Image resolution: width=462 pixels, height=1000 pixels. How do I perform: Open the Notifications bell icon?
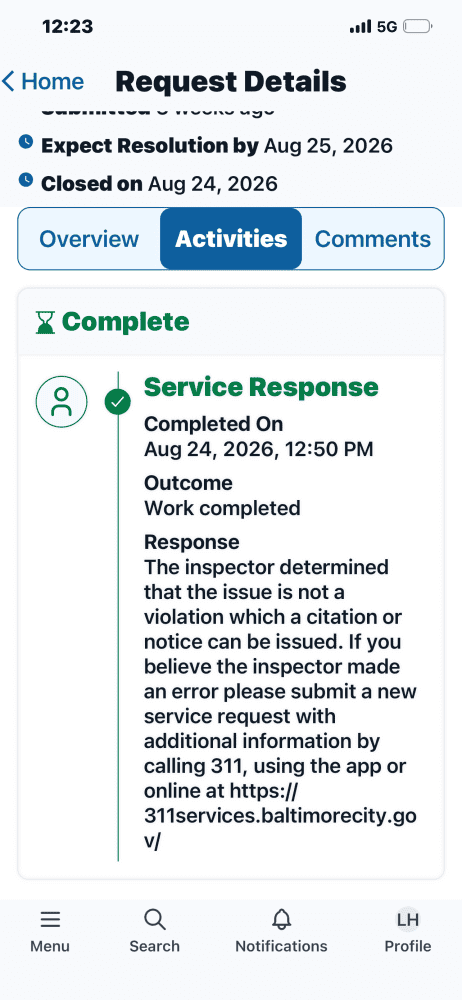pyautogui.click(x=281, y=920)
